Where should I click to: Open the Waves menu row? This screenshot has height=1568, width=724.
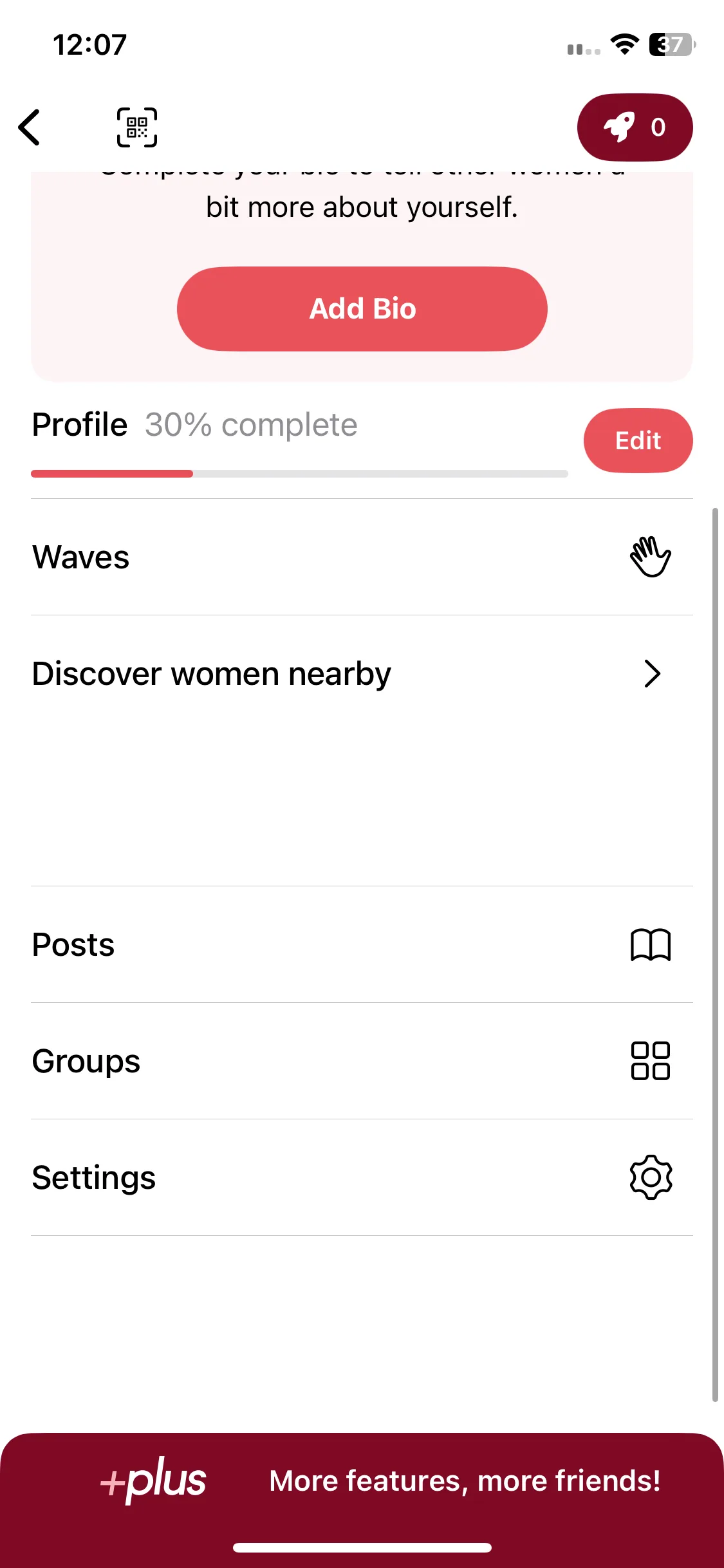[362, 557]
